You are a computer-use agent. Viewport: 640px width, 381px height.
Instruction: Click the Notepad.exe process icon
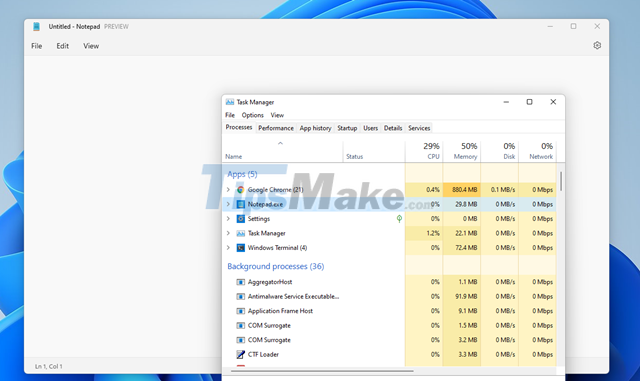coord(240,204)
